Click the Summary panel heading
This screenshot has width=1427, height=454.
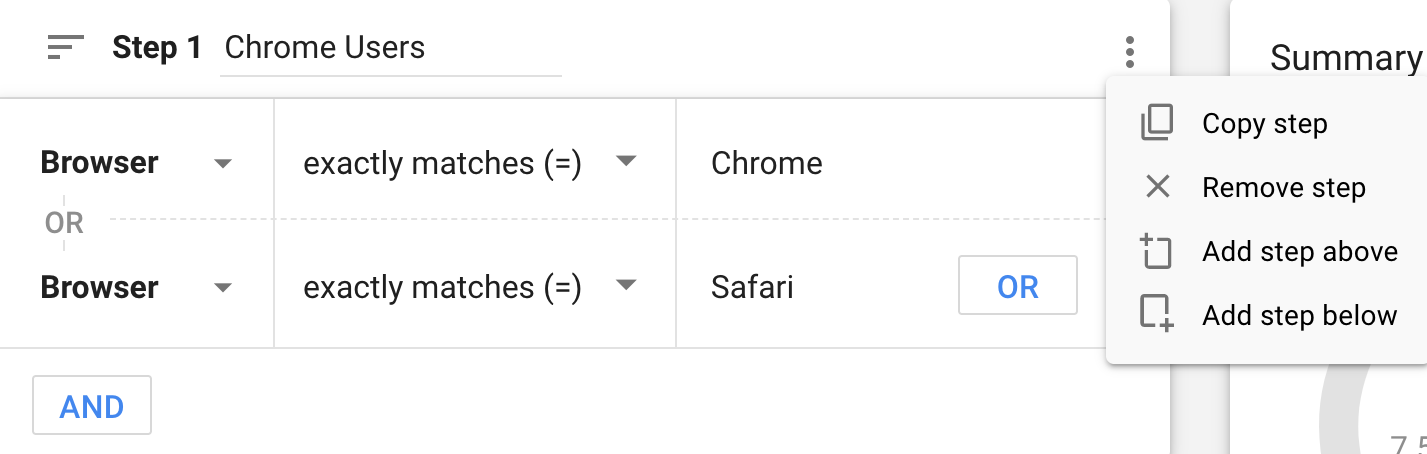pyautogui.click(x=1346, y=58)
